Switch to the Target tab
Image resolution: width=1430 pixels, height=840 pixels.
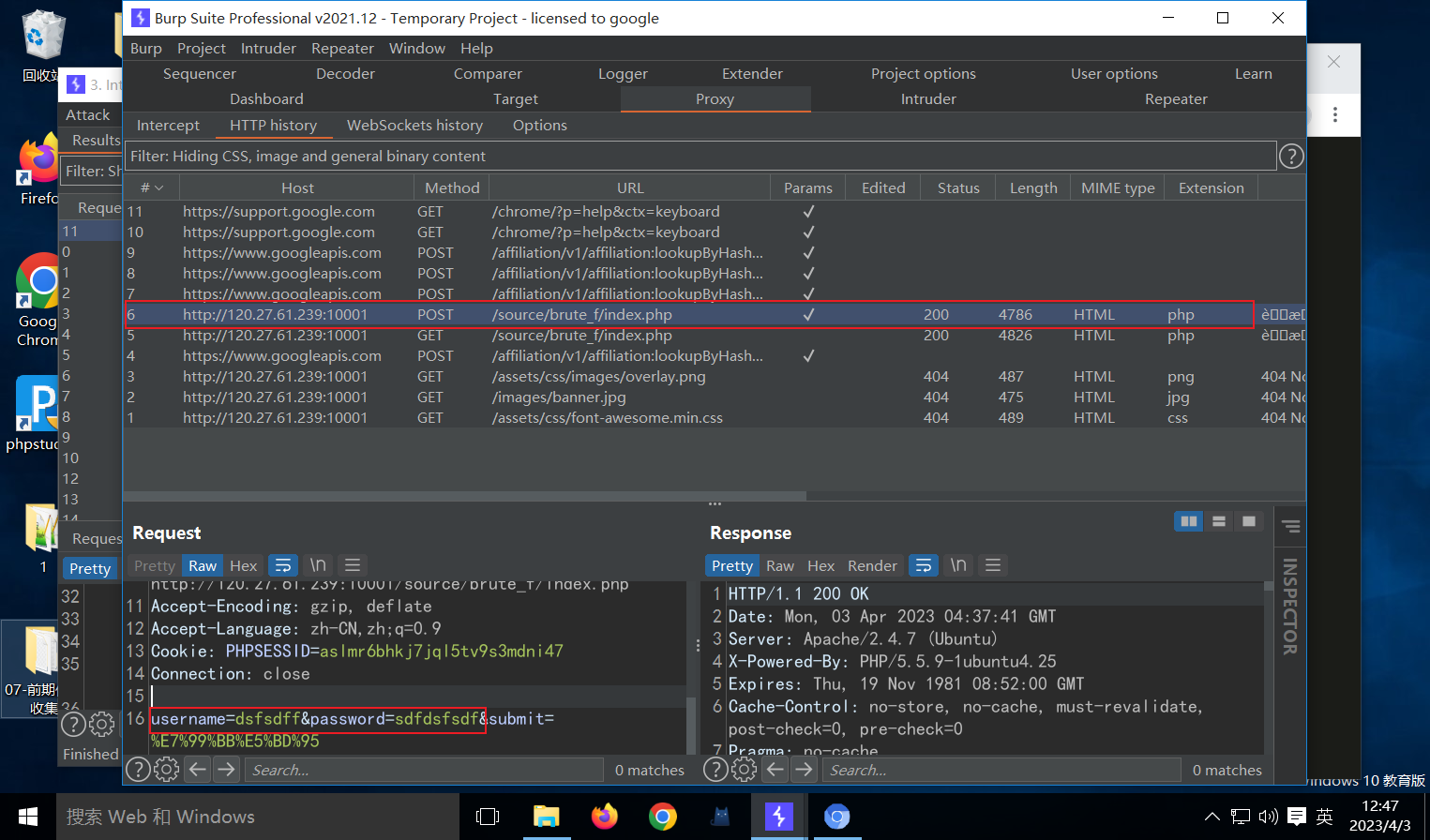click(516, 99)
